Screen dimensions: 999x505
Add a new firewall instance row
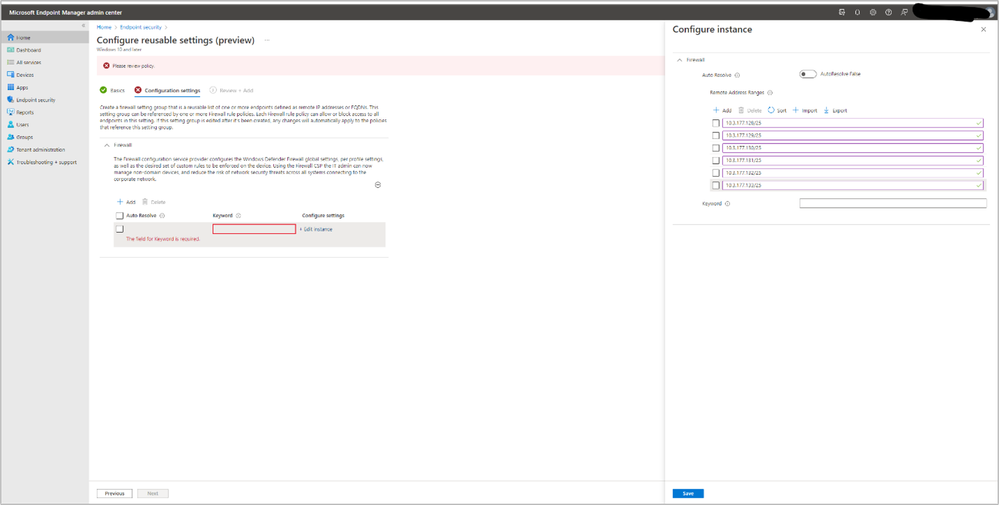pos(126,202)
